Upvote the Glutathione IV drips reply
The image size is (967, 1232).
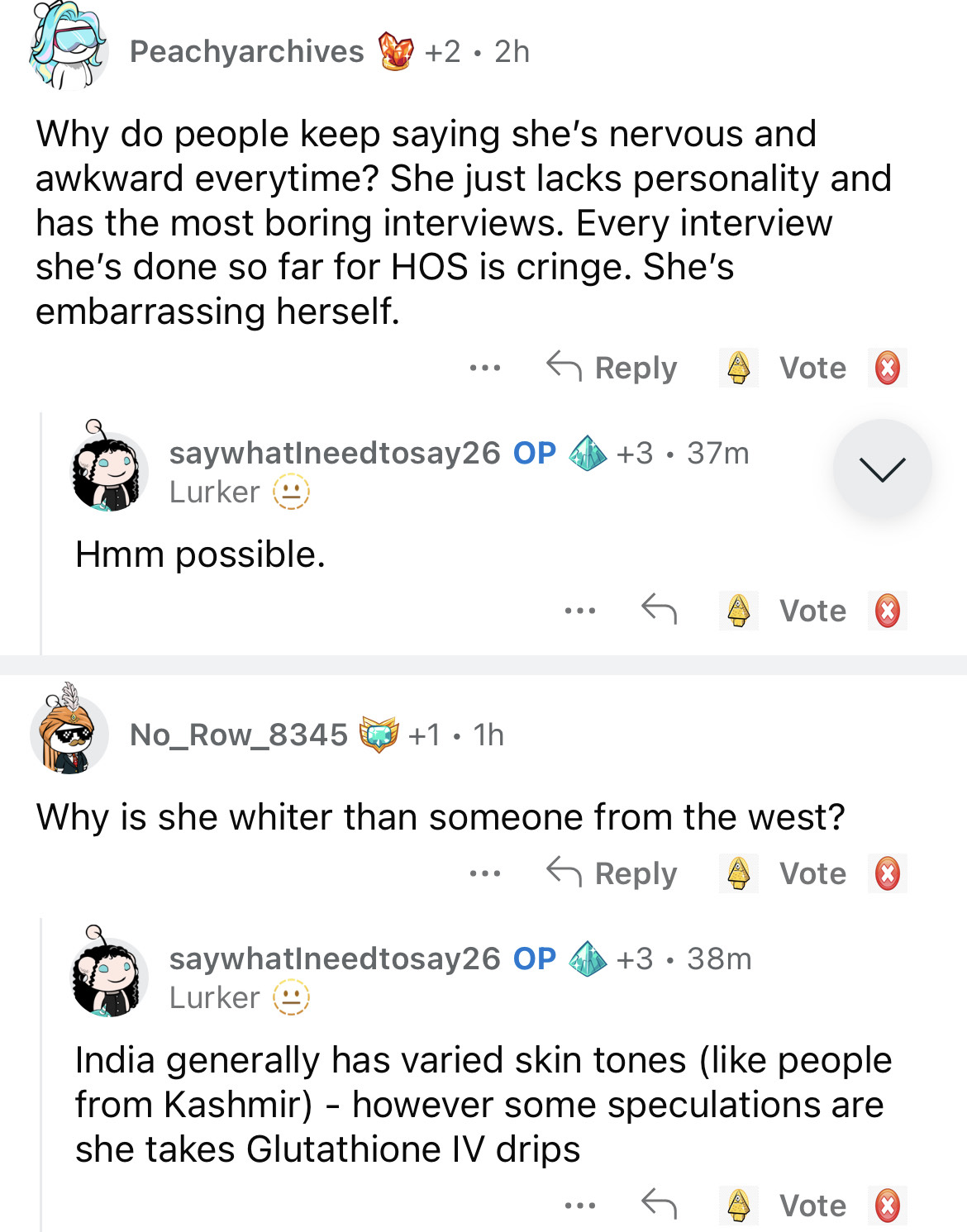738,1205
